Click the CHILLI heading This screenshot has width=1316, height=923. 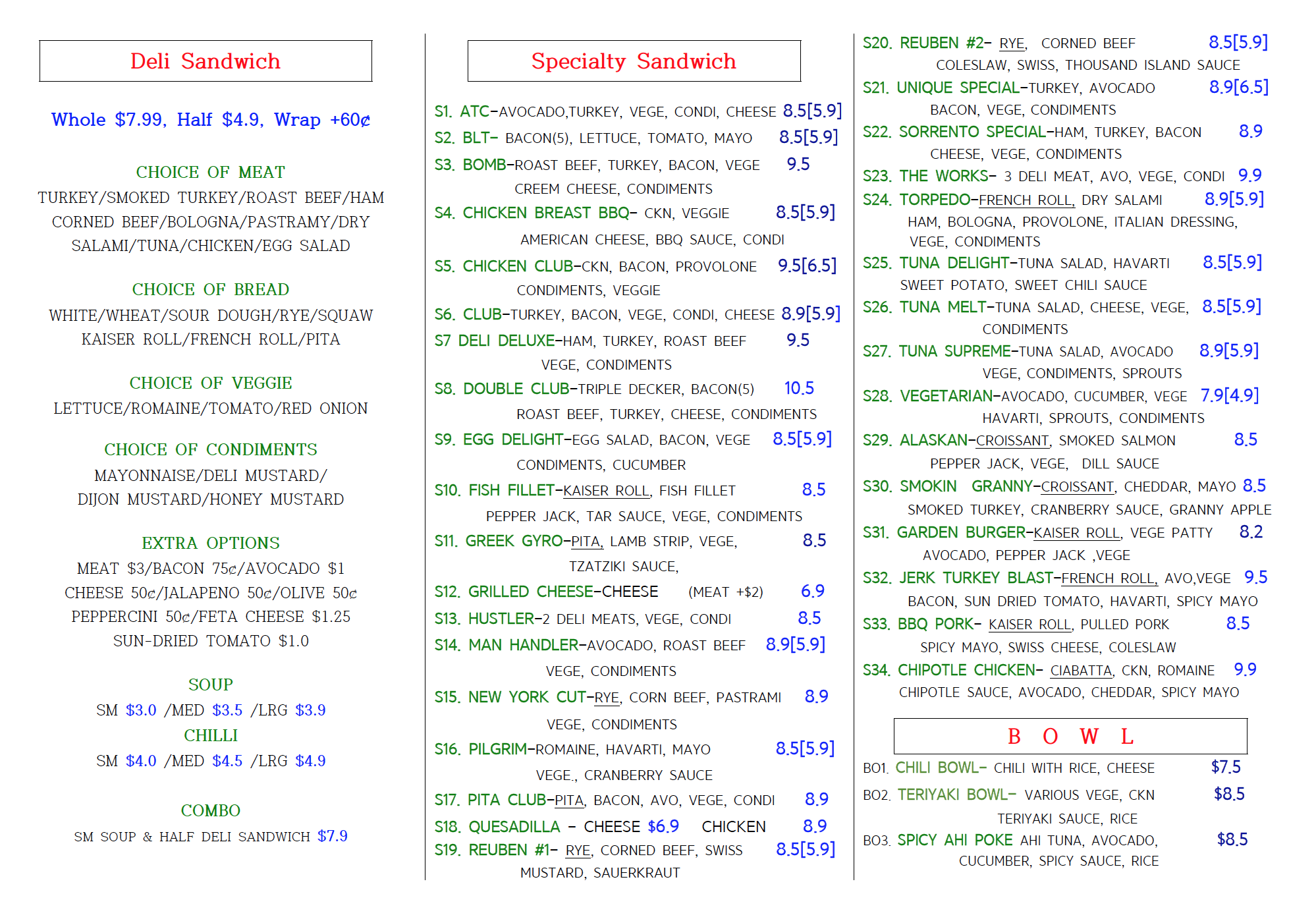click(x=210, y=735)
